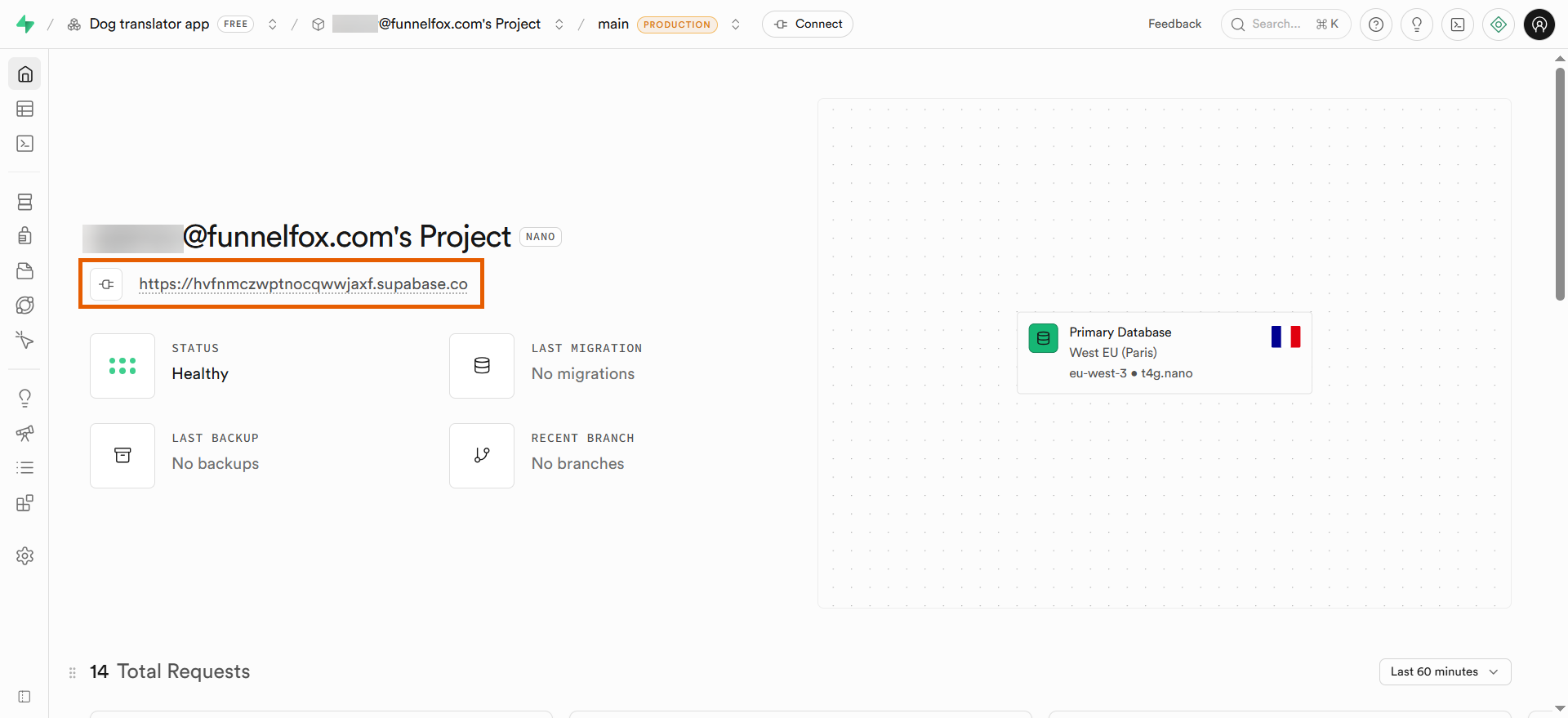Open the inline SQL editor icon
The image size is (1568, 718).
(x=1458, y=25)
